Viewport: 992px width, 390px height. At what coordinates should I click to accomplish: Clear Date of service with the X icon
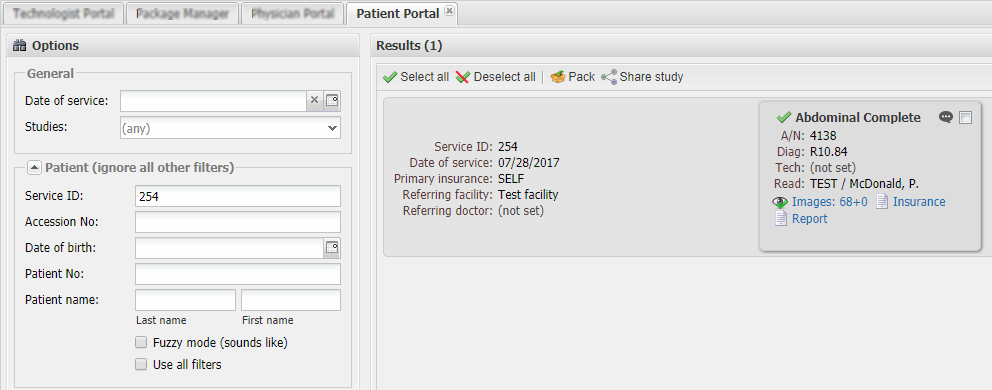(314, 100)
